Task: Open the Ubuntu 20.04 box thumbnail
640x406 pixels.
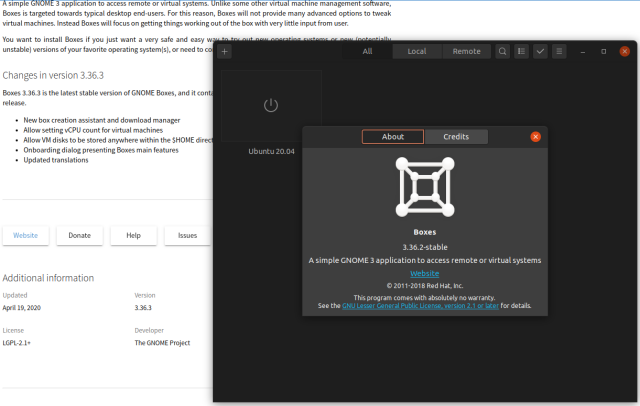Action: pos(271,106)
